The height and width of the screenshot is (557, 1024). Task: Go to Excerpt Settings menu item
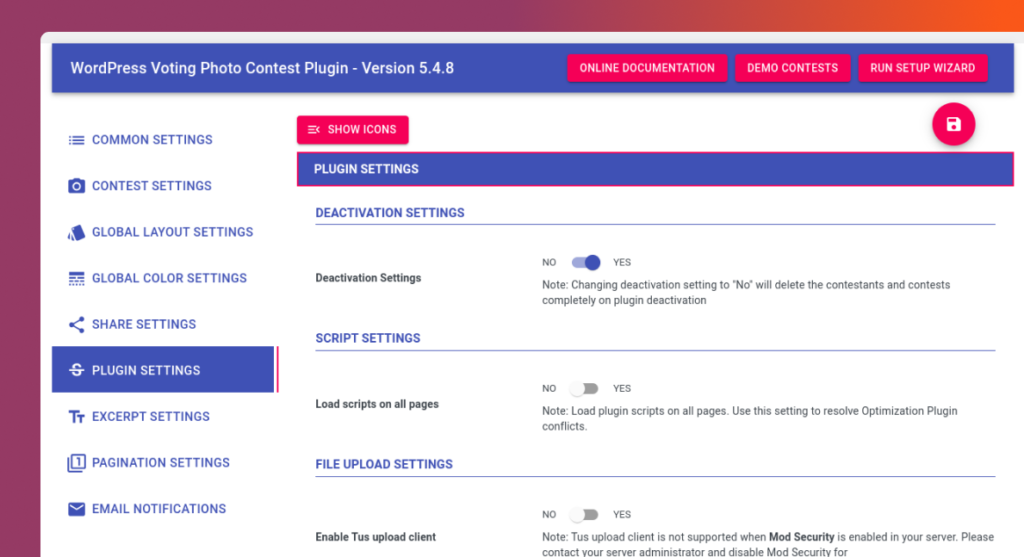coord(150,416)
